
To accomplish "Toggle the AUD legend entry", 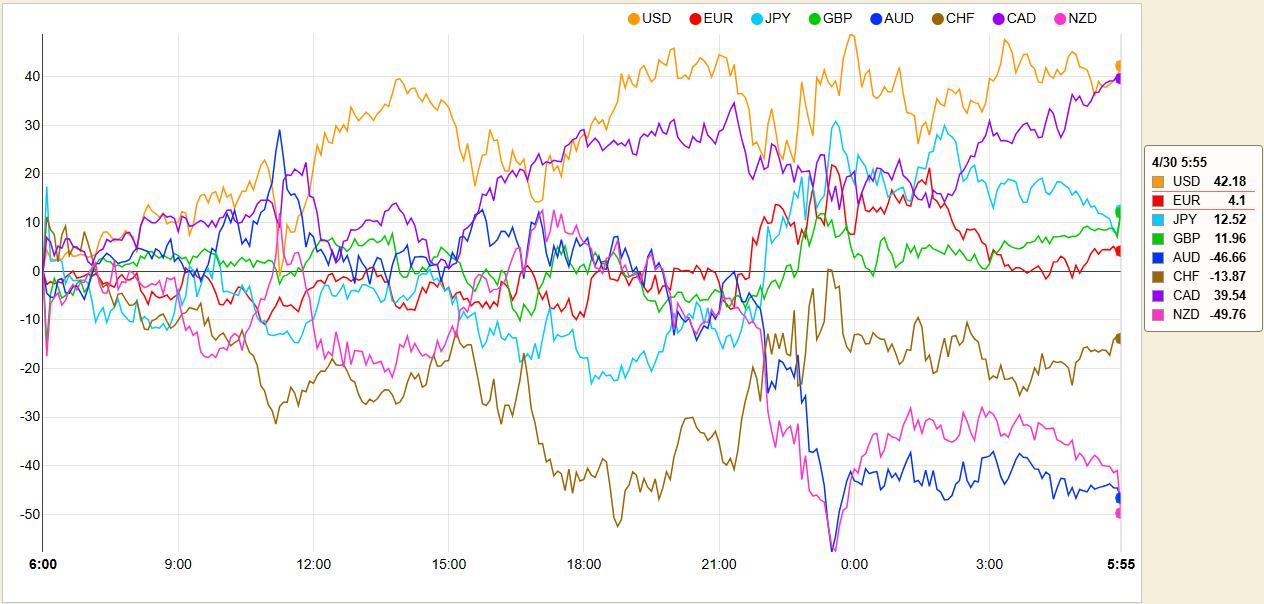I will pyautogui.click(x=877, y=18).
